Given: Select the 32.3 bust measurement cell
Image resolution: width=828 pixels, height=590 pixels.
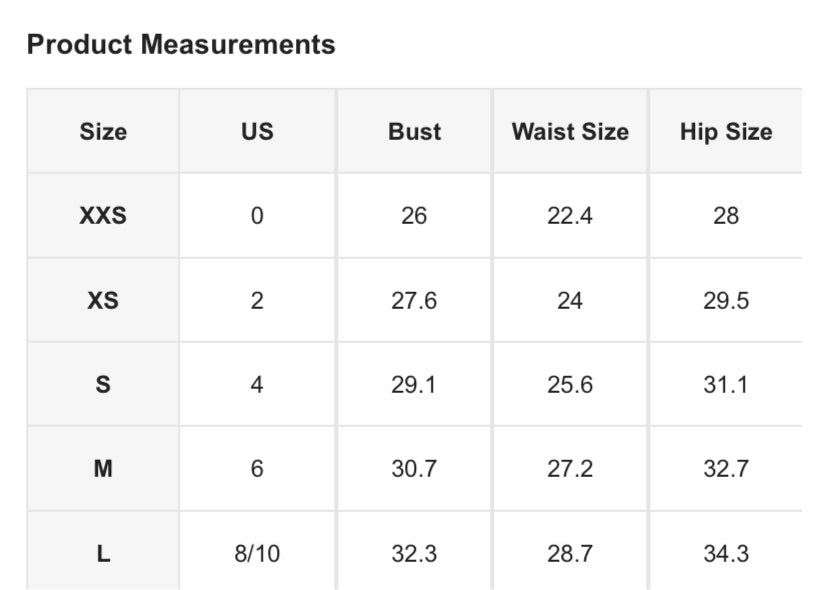Looking at the screenshot, I should (x=414, y=553).
